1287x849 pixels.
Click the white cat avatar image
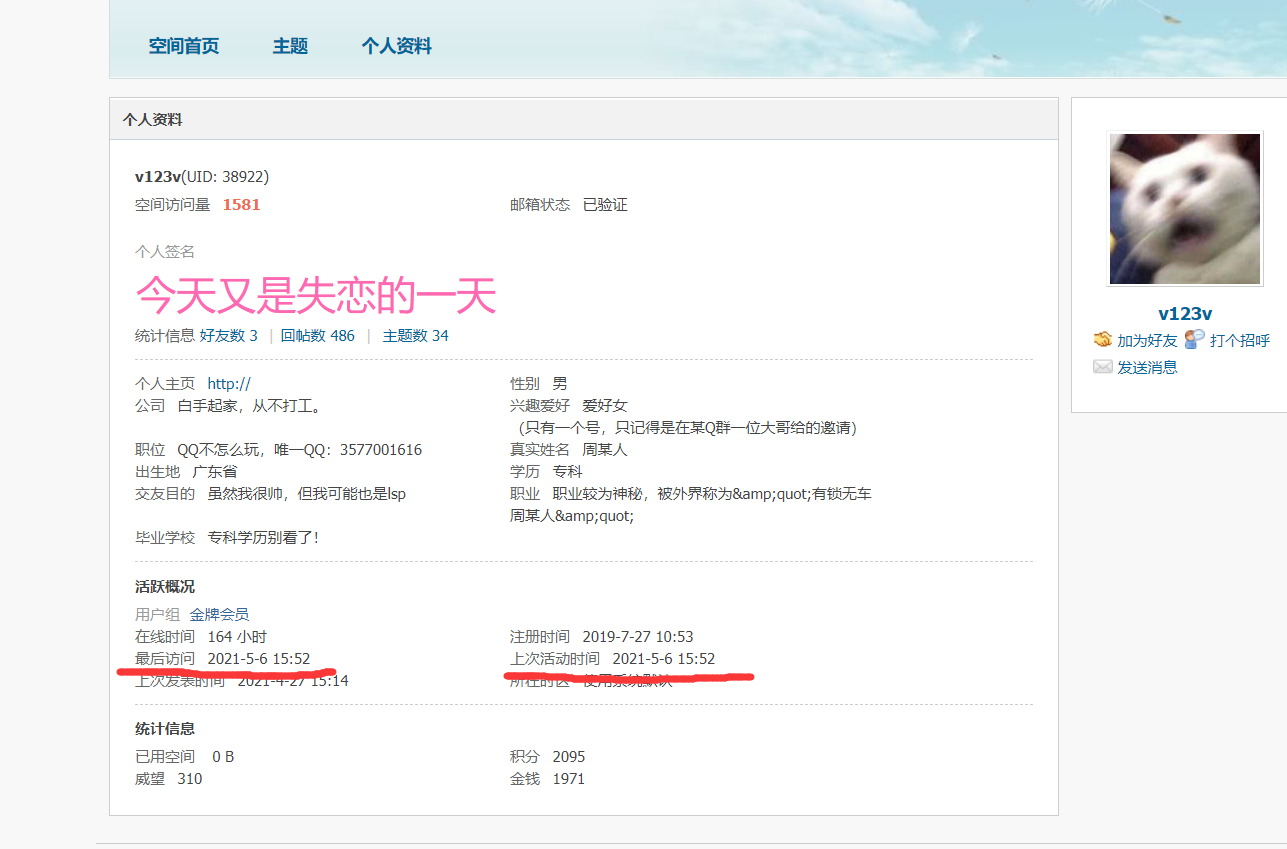1184,209
